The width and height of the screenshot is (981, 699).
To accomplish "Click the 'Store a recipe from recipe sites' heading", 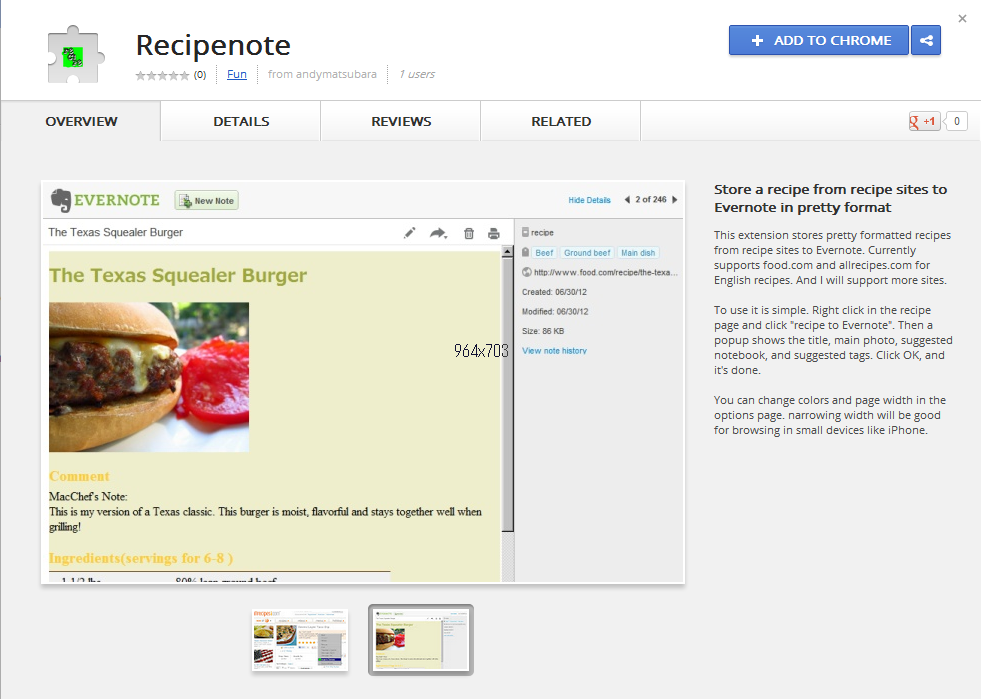I will click(x=830, y=198).
